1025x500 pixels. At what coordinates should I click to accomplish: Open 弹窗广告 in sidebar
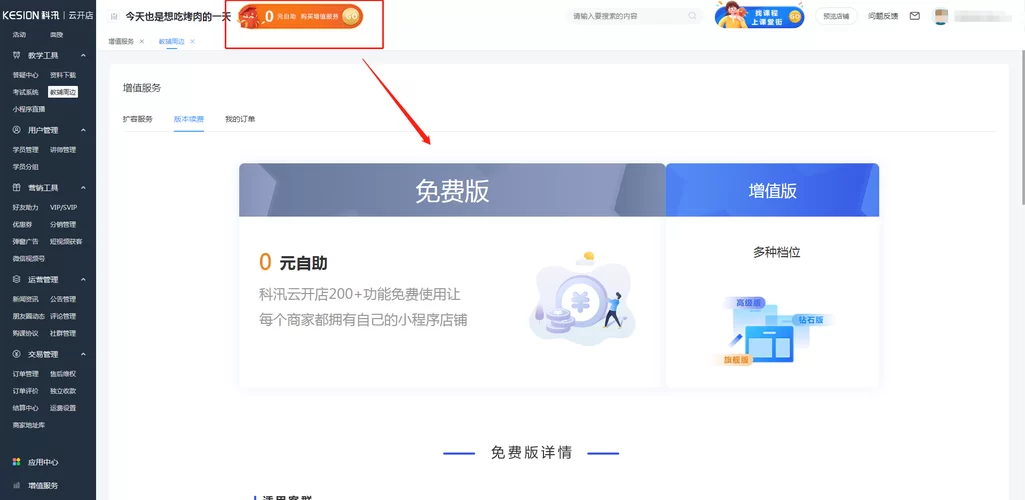25,241
